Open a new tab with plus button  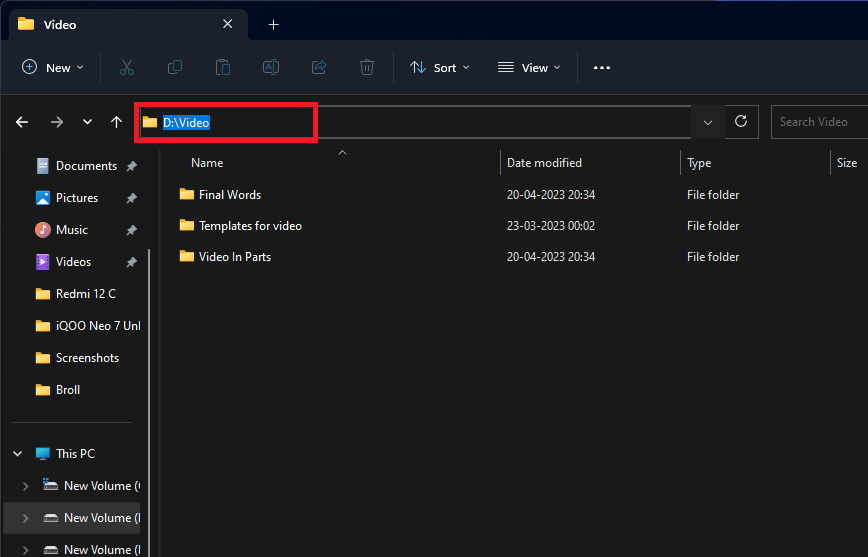273,24
